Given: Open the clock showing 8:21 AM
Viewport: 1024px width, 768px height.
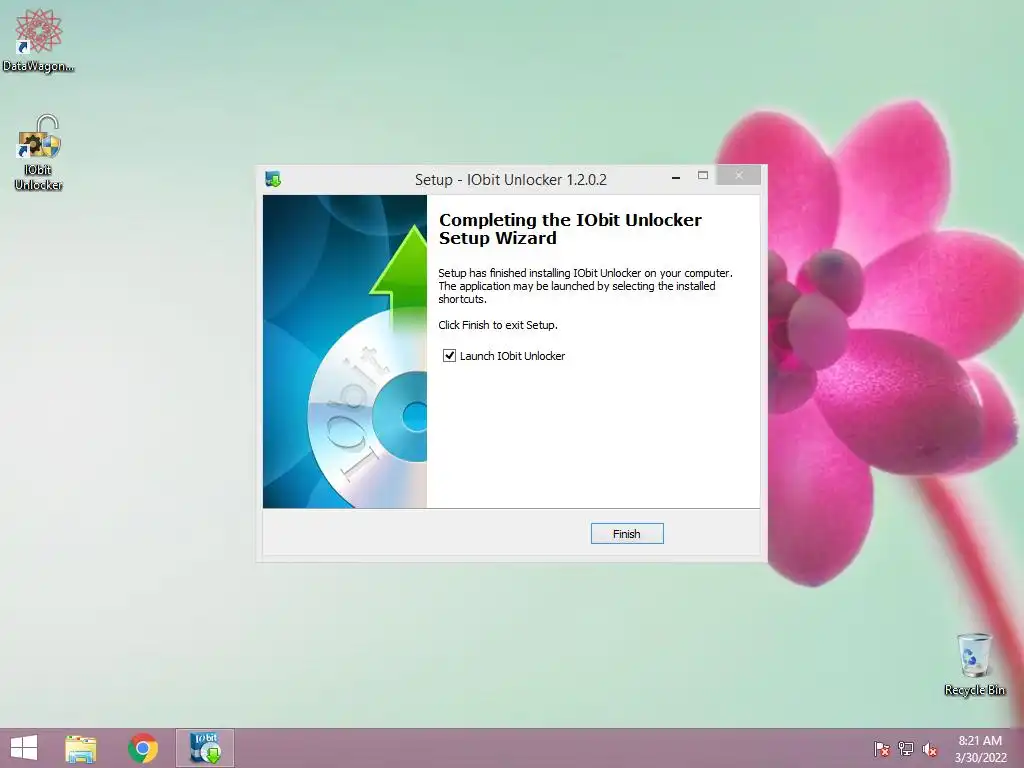Looking at the screenshot, I should click(980, 749).
